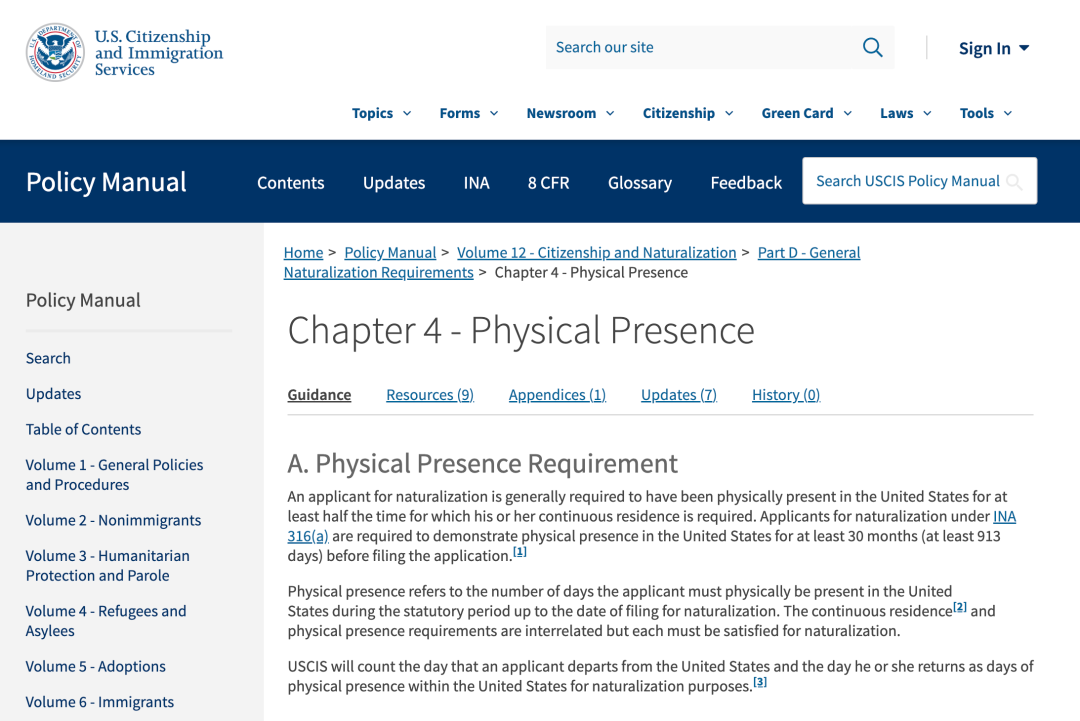Expand the Citizenship menu

coord(688,113)
